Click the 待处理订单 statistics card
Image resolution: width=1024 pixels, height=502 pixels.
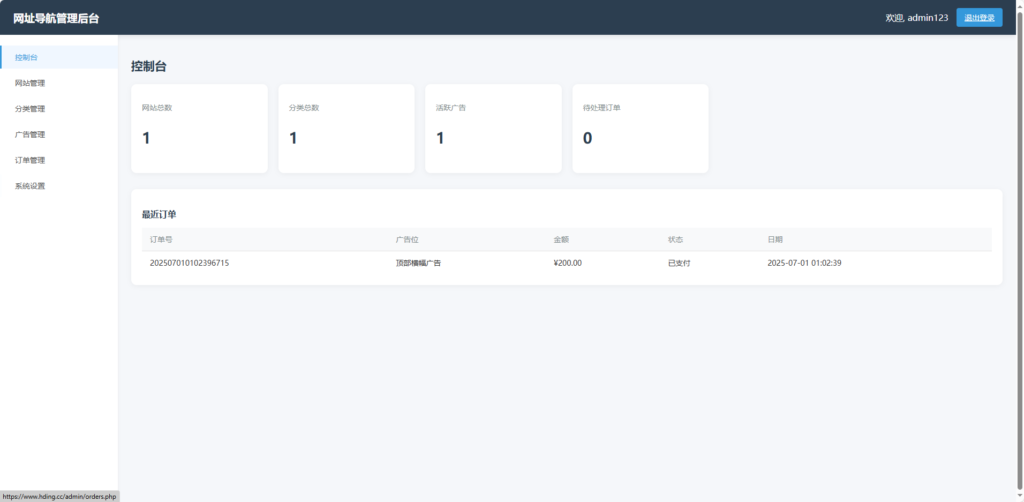click(640, 128)
